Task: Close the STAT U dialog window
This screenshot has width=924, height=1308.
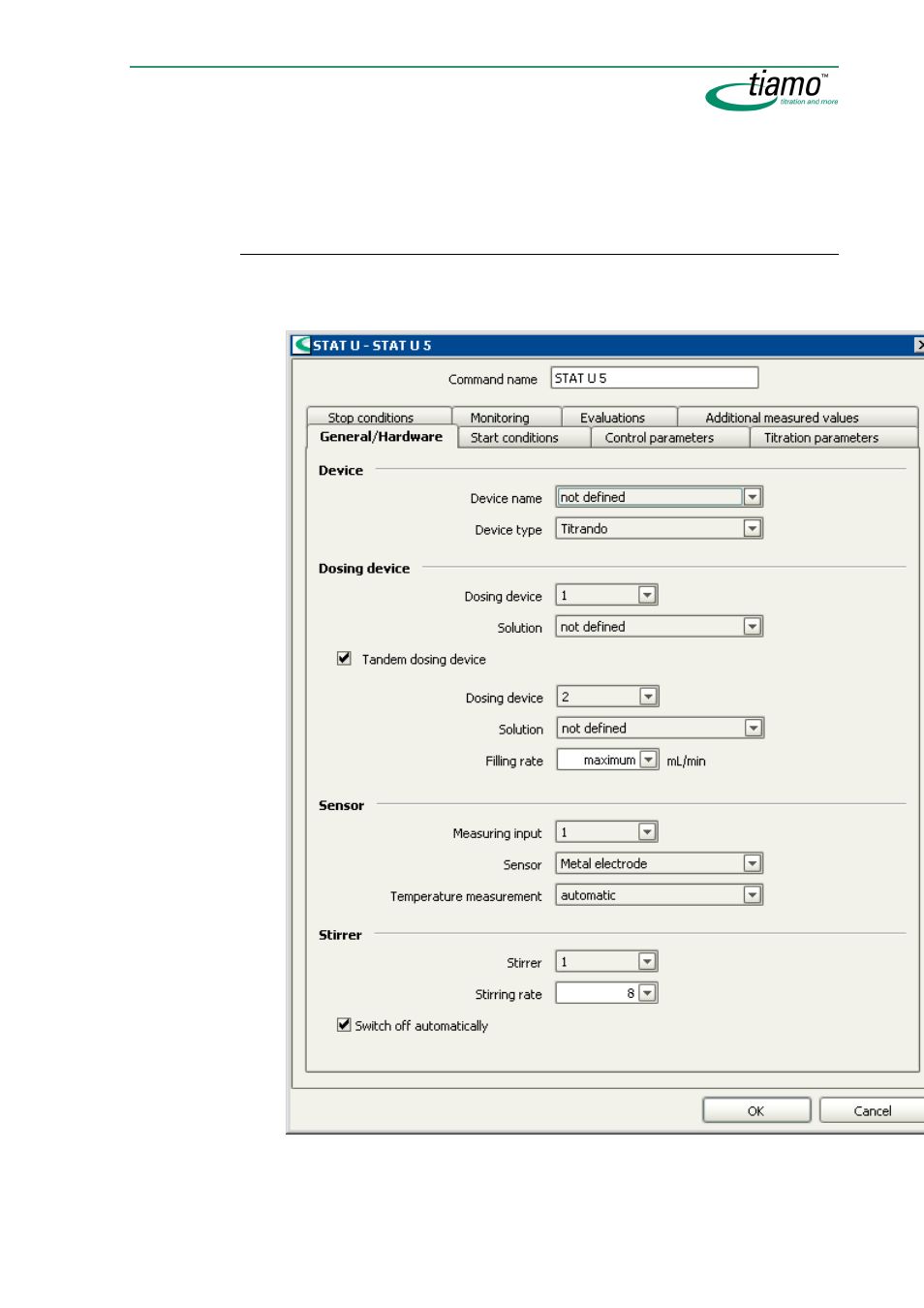Action: click(919, 345)
